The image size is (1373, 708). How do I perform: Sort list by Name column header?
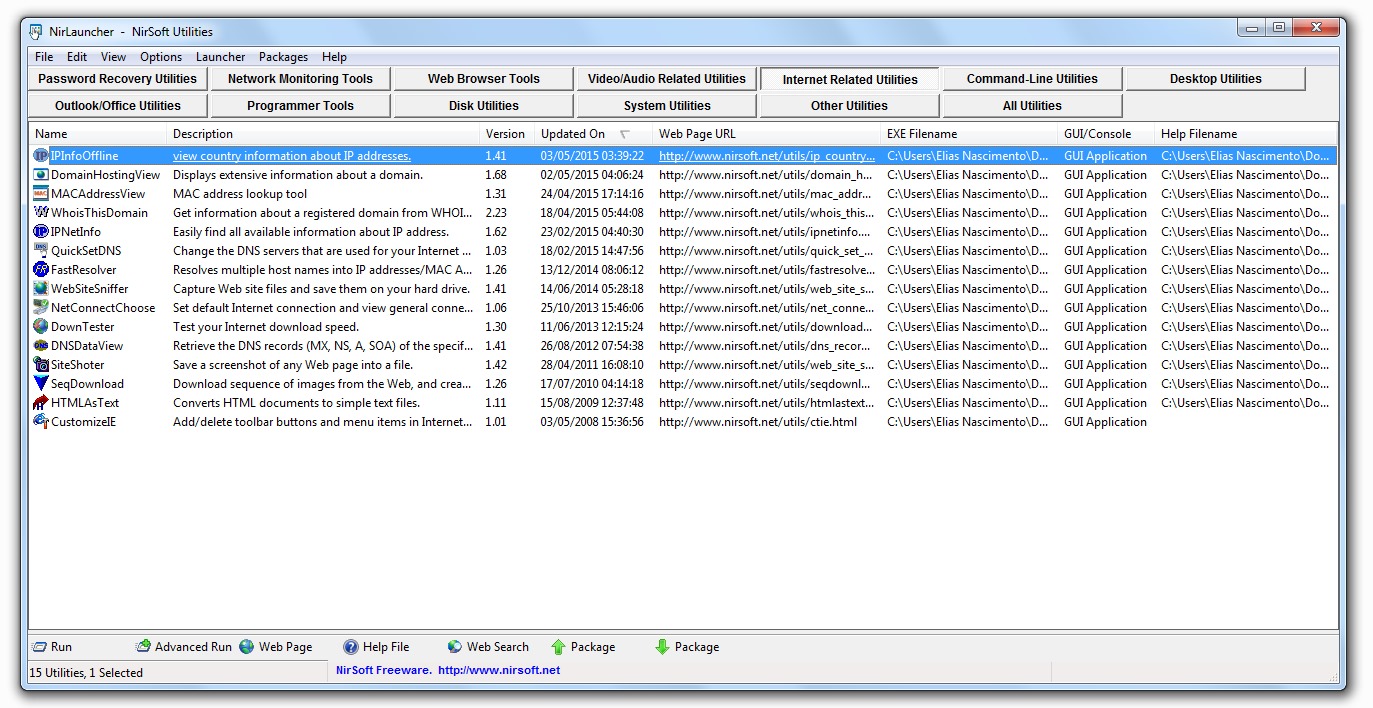[98, 134]
